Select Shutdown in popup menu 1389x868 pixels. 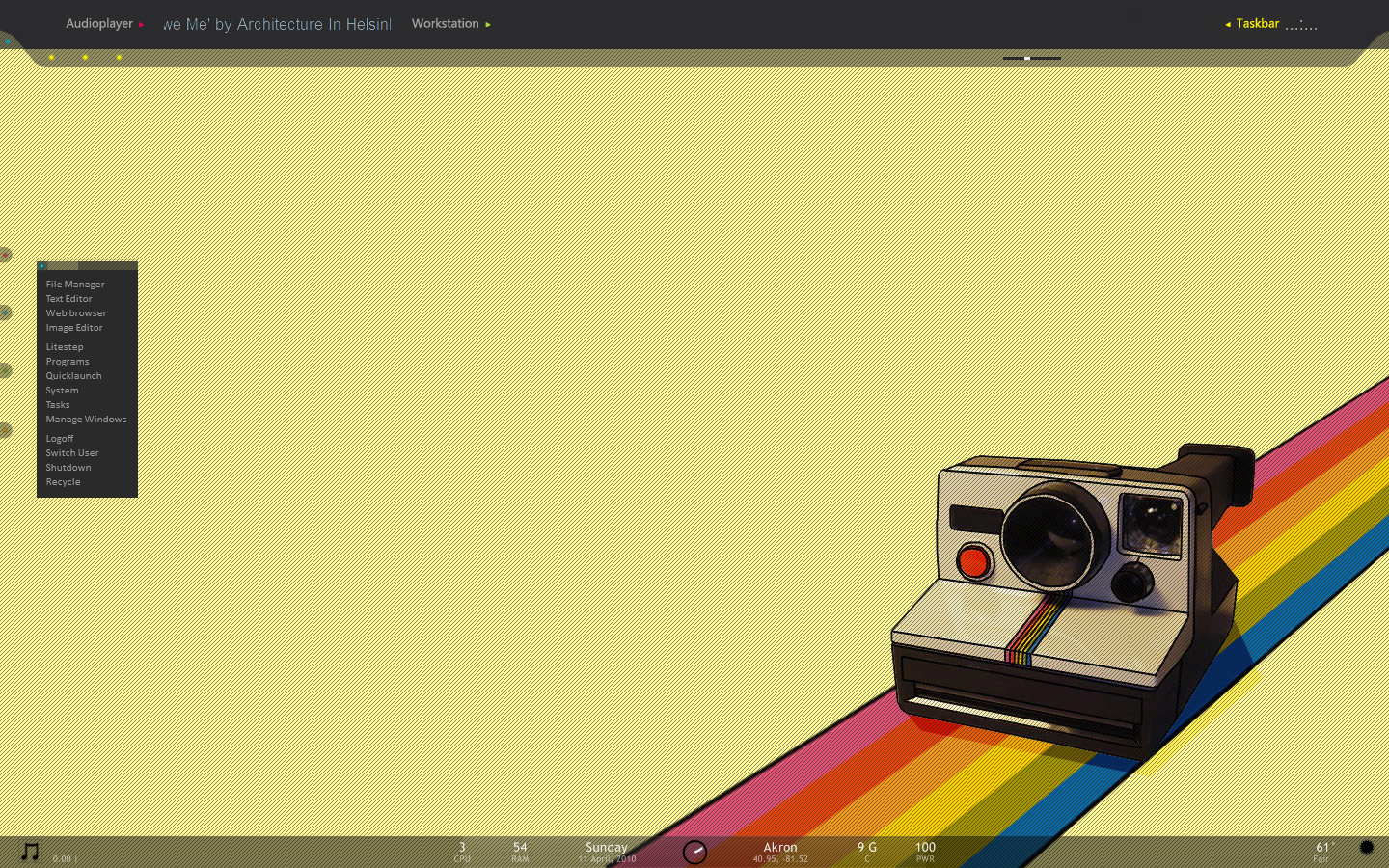tap(68, 467)
